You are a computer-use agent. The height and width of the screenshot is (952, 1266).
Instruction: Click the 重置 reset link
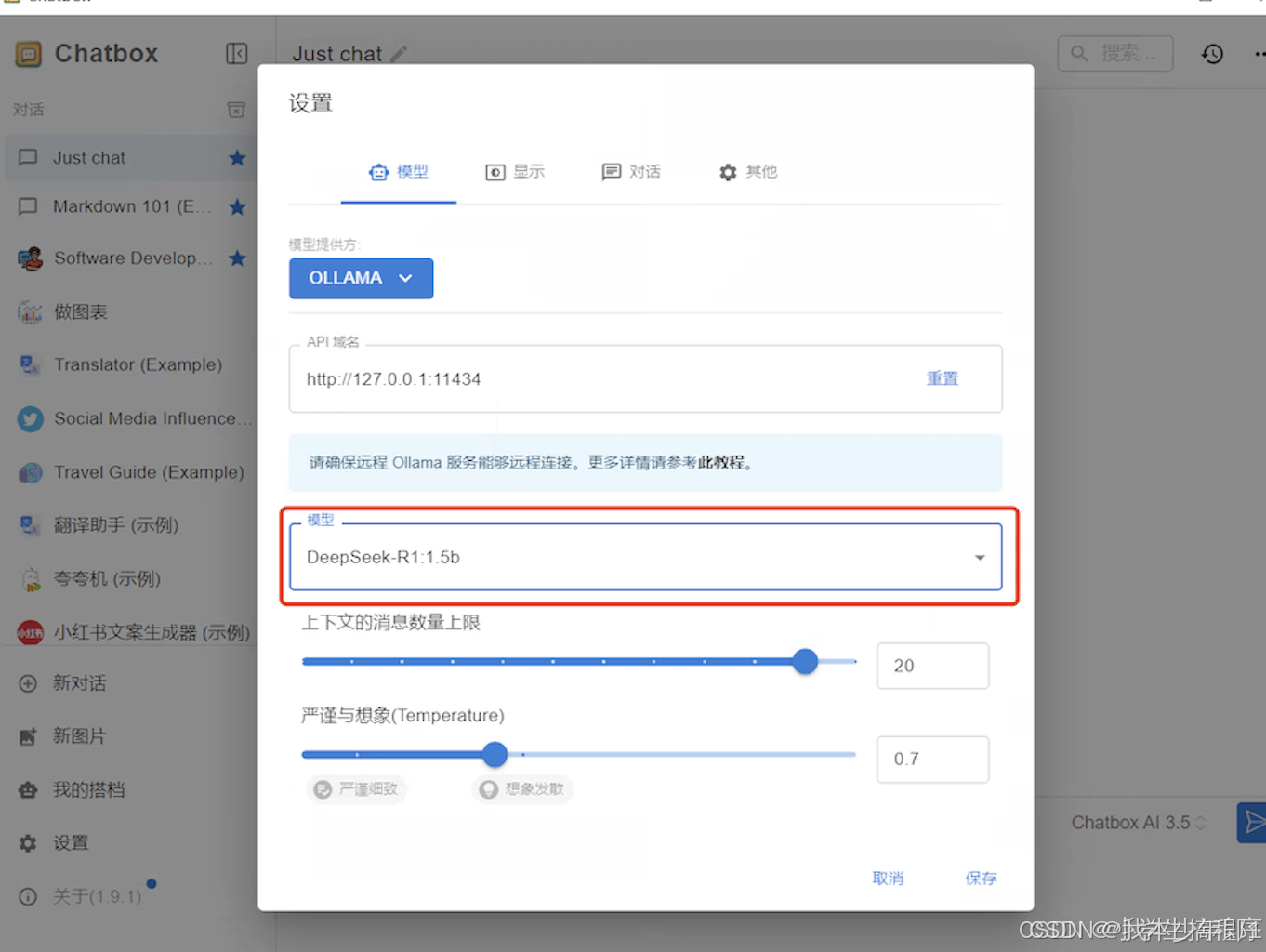[943, 379]
